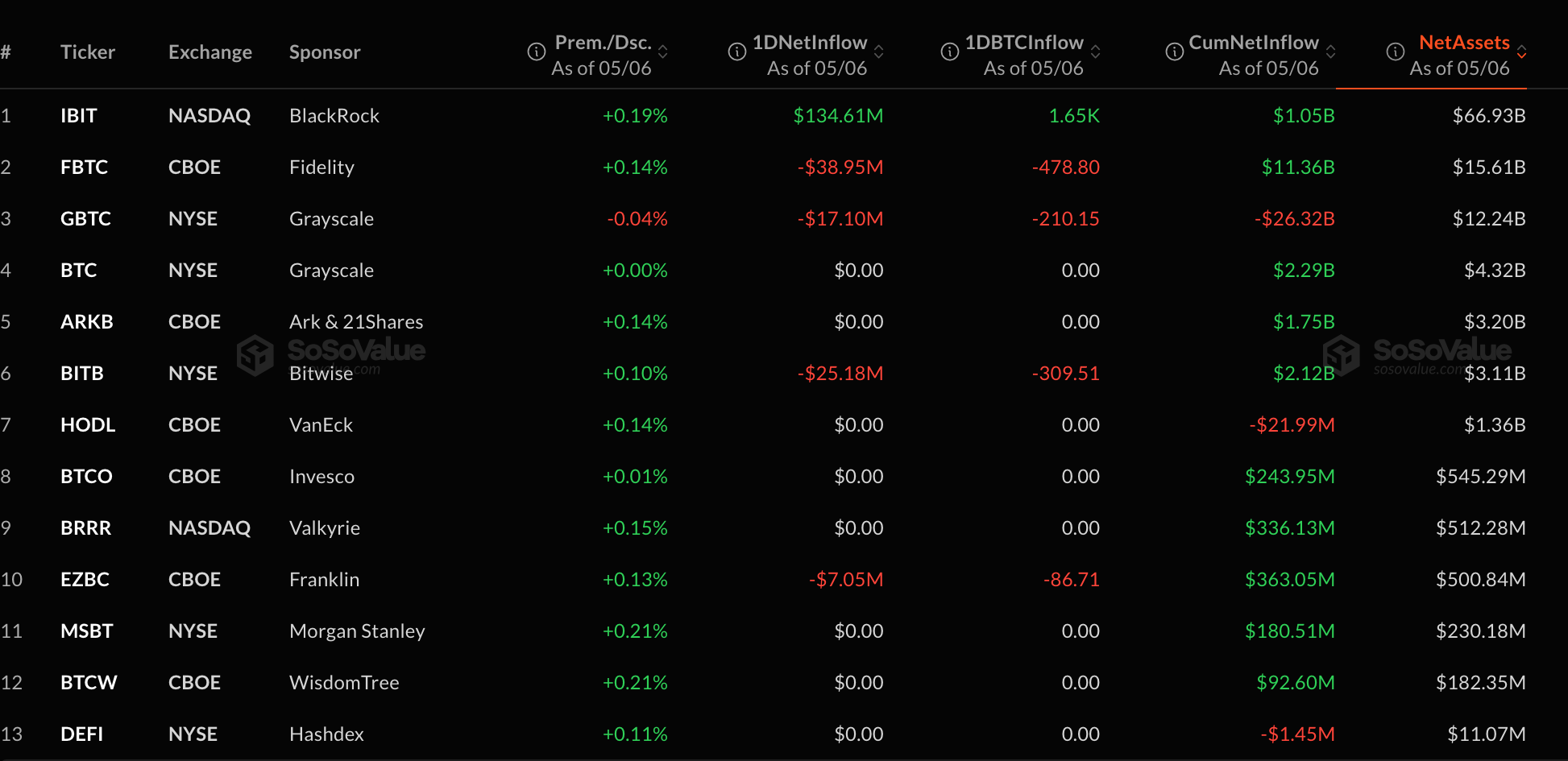Select the MSBT ticker
Screen dimensions: 1568x761
87,631
